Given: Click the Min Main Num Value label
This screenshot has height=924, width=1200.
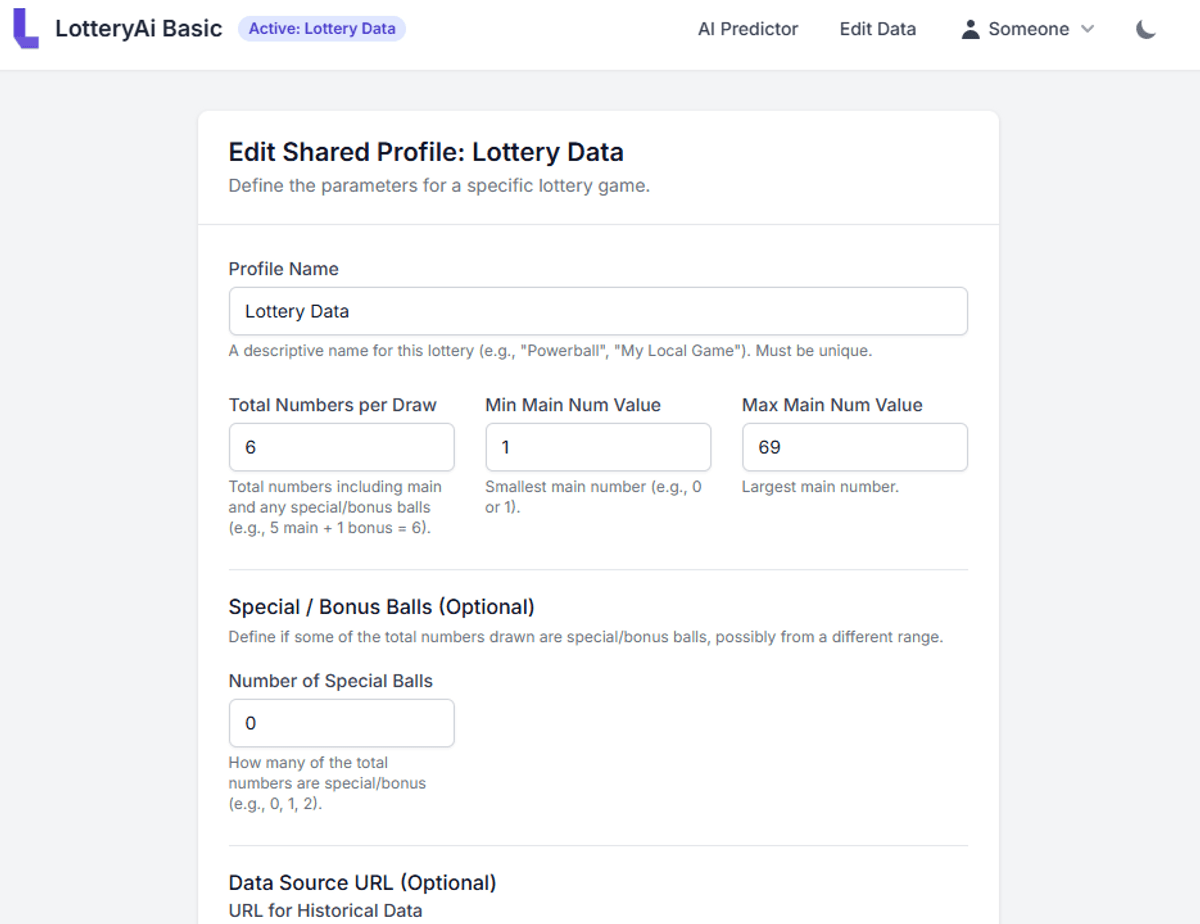Looking at the screenshot, I should 573,405.
